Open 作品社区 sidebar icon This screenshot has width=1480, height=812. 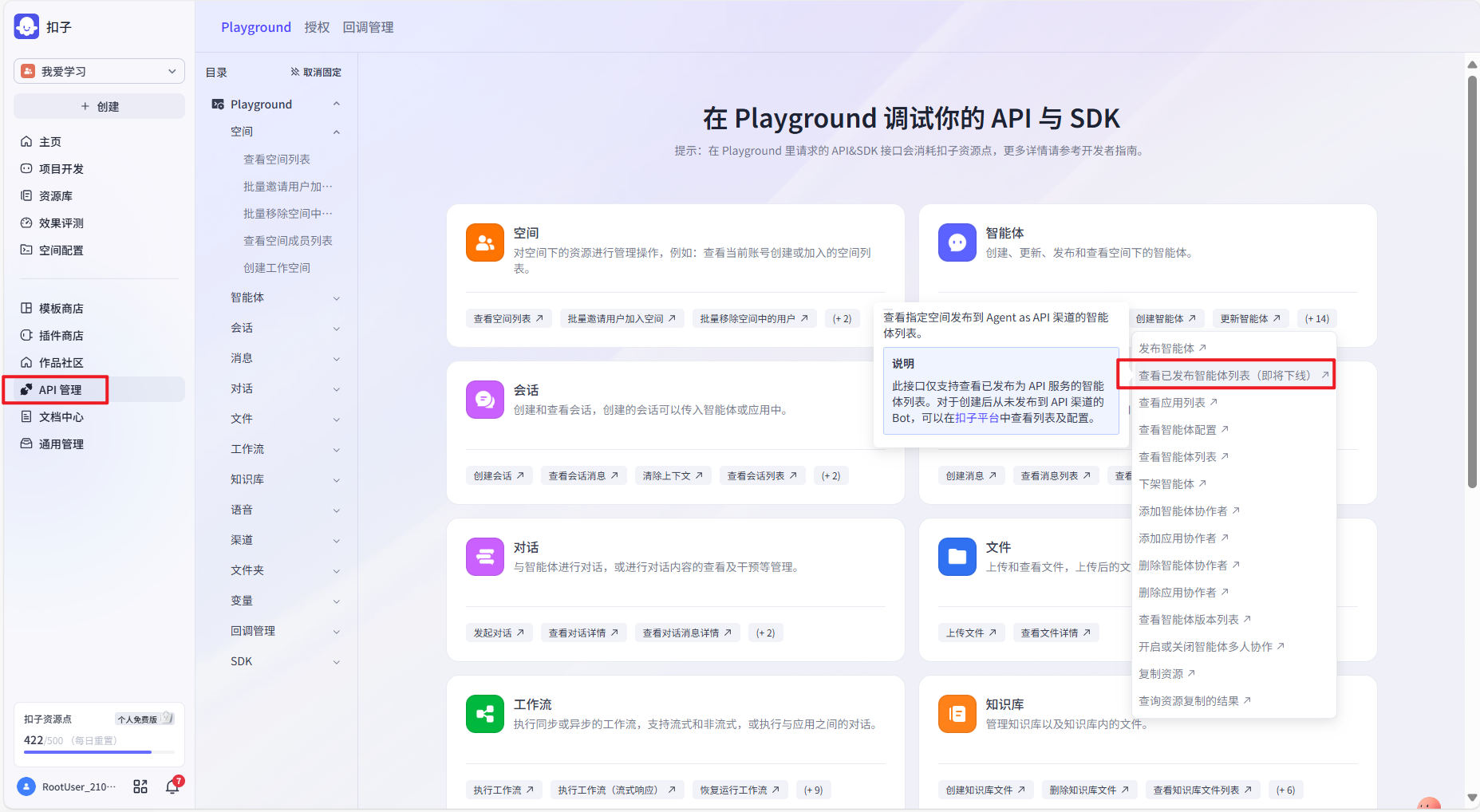coord(26,362)
